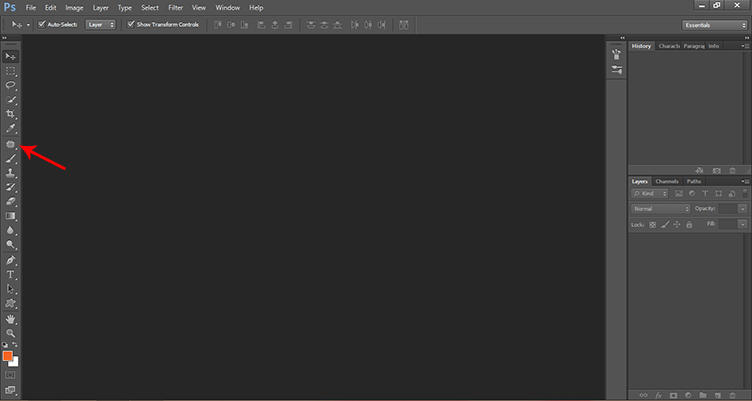Toggle the Auto-Select checkbox
Image resolution: width=752 pixels, height=401 pixels.
[42, 23]
